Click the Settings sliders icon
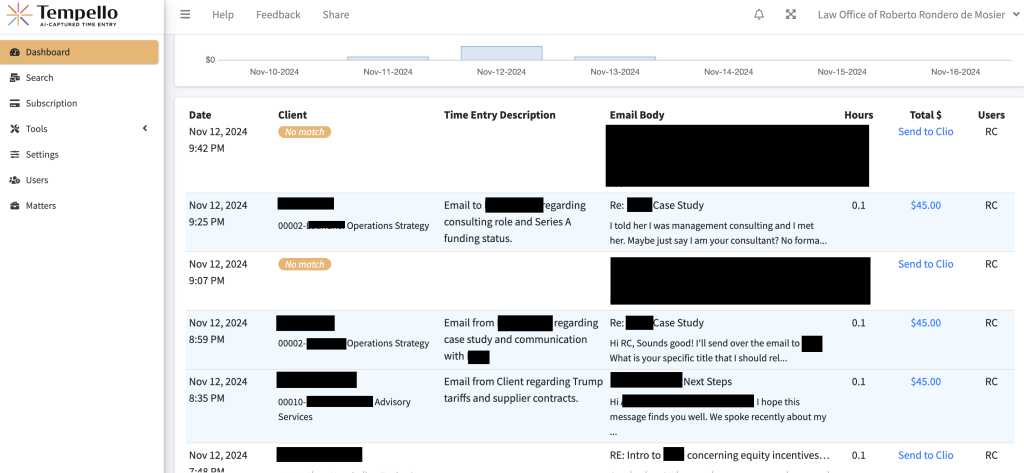1024x473 pixels. [15, 155]
